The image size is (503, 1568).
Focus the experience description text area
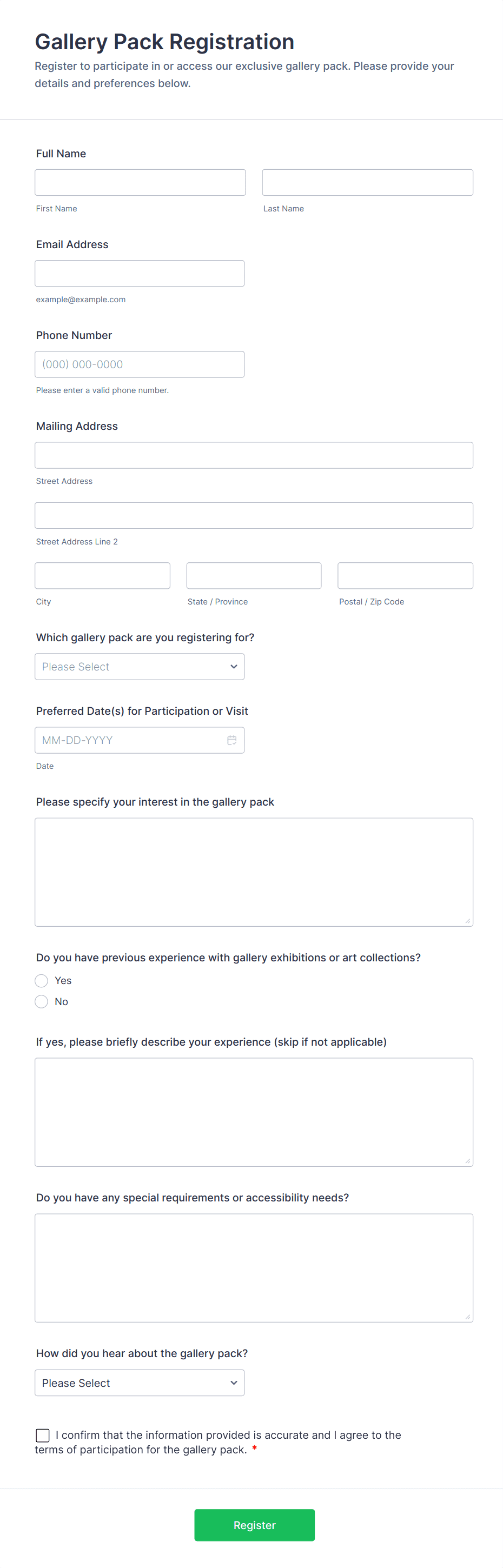253,1112
